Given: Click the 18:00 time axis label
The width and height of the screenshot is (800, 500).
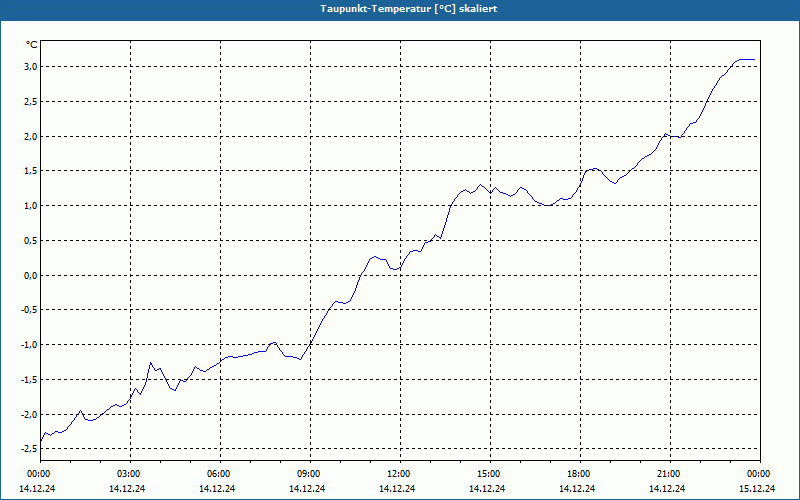Looking at the screenshot, I should 580,474.
